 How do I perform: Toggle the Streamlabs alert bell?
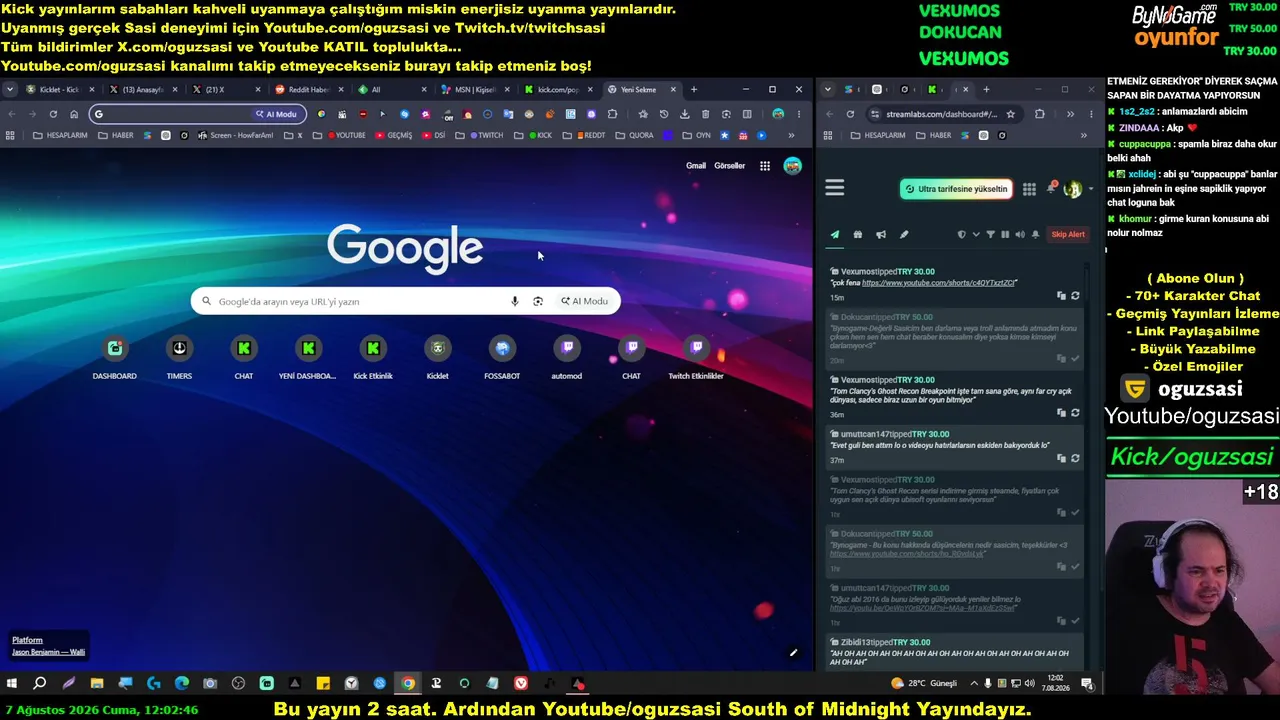(x=1035, y=235)
